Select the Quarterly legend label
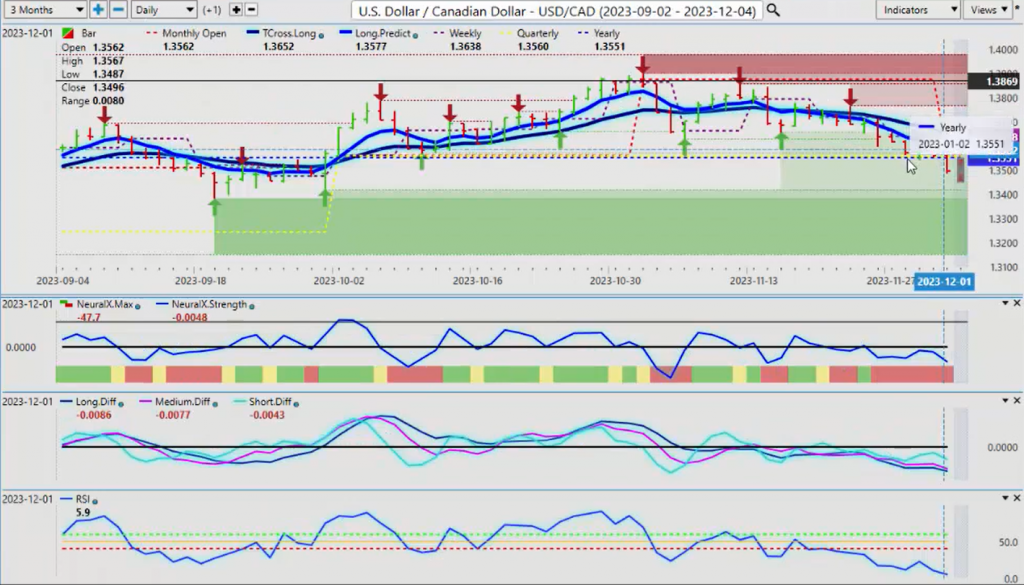Viewport: 1024px width, 585px height. pyautogui.click(x=537, y=33)
